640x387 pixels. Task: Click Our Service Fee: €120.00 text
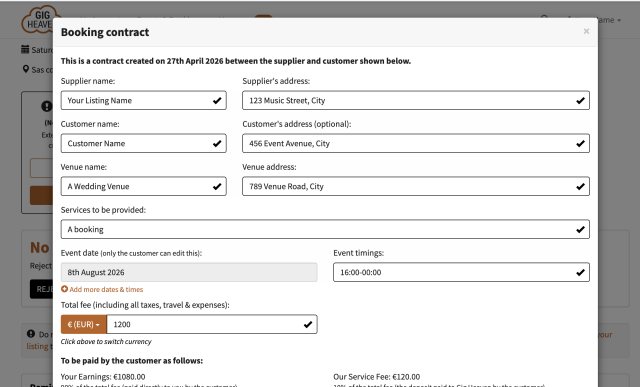coord(376,377)
